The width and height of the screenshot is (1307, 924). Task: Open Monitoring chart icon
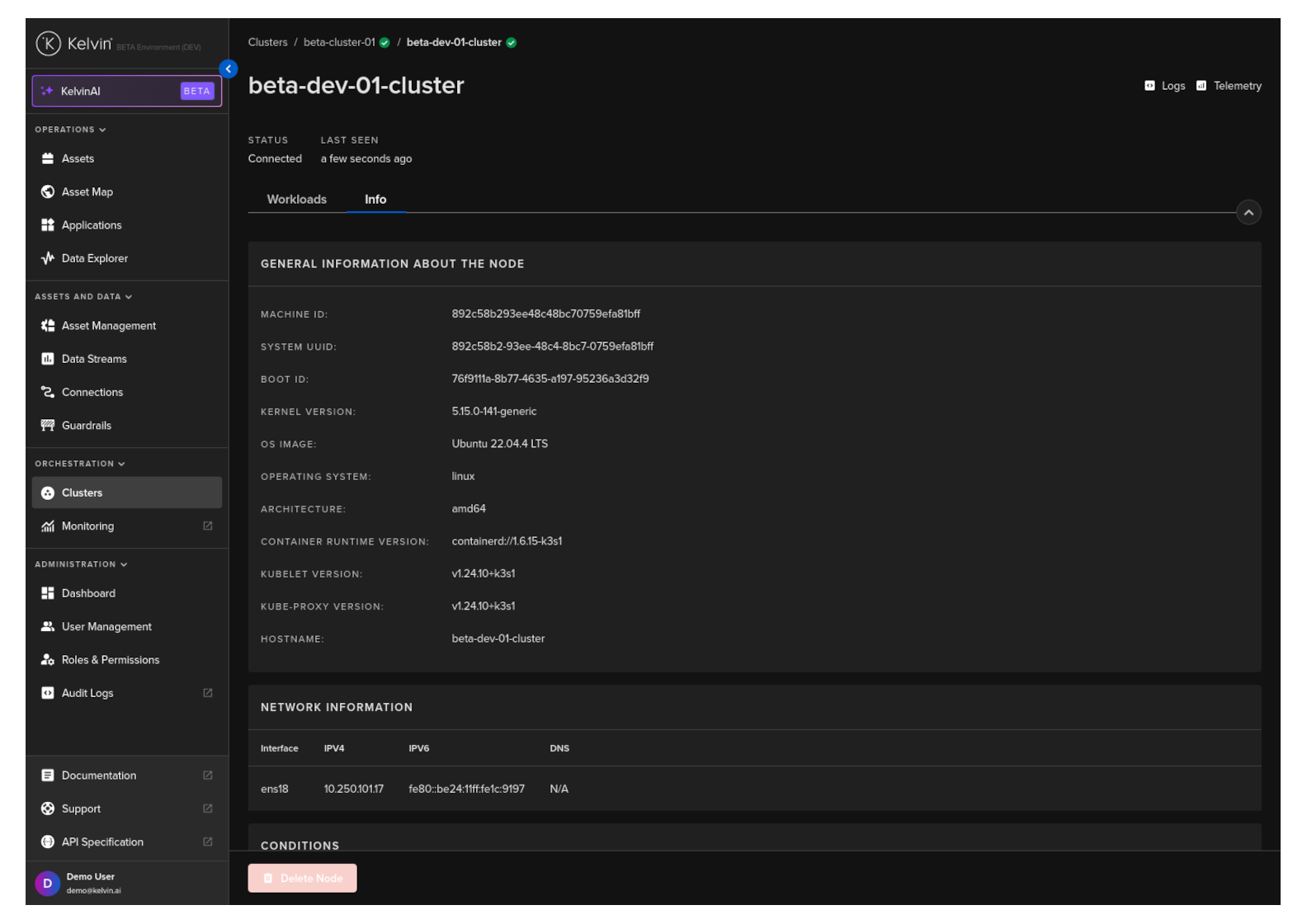pos(48,526)
